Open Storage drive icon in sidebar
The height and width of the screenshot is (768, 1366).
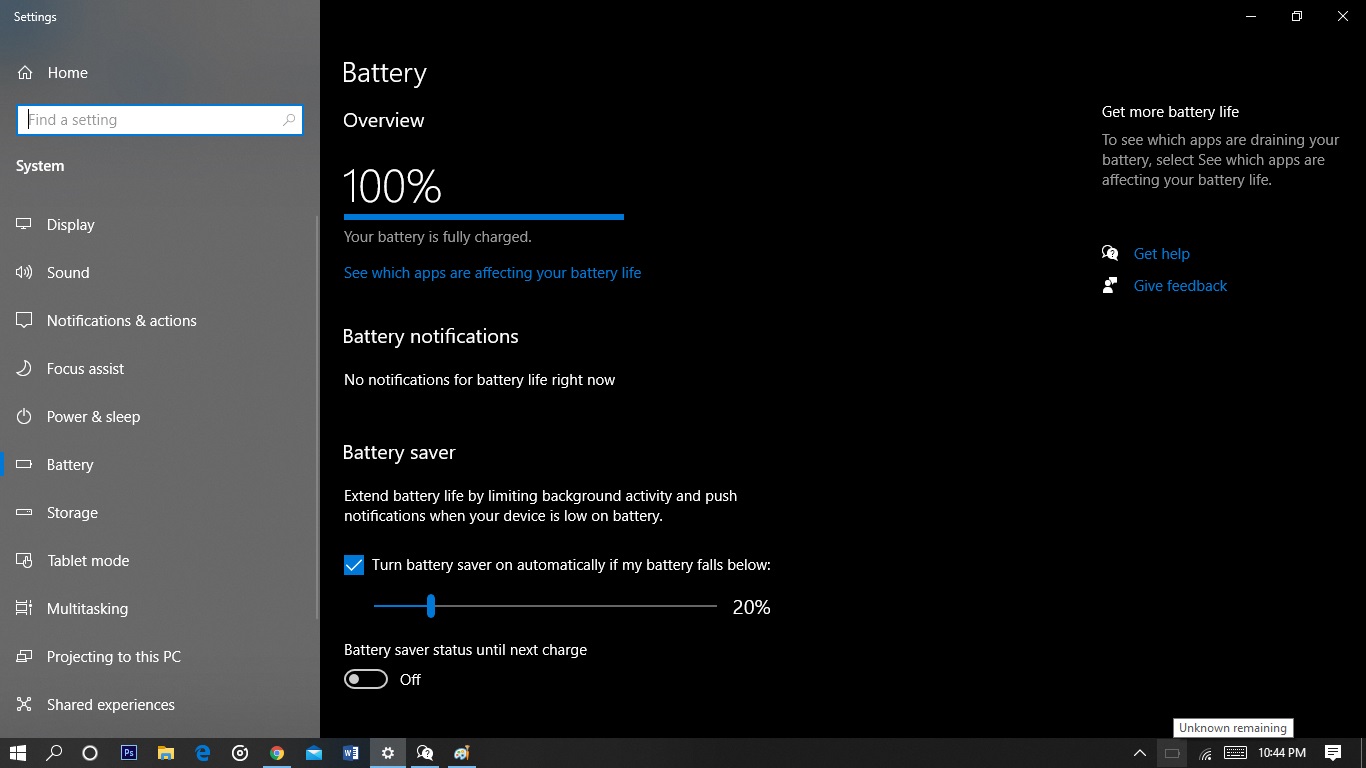24,513
